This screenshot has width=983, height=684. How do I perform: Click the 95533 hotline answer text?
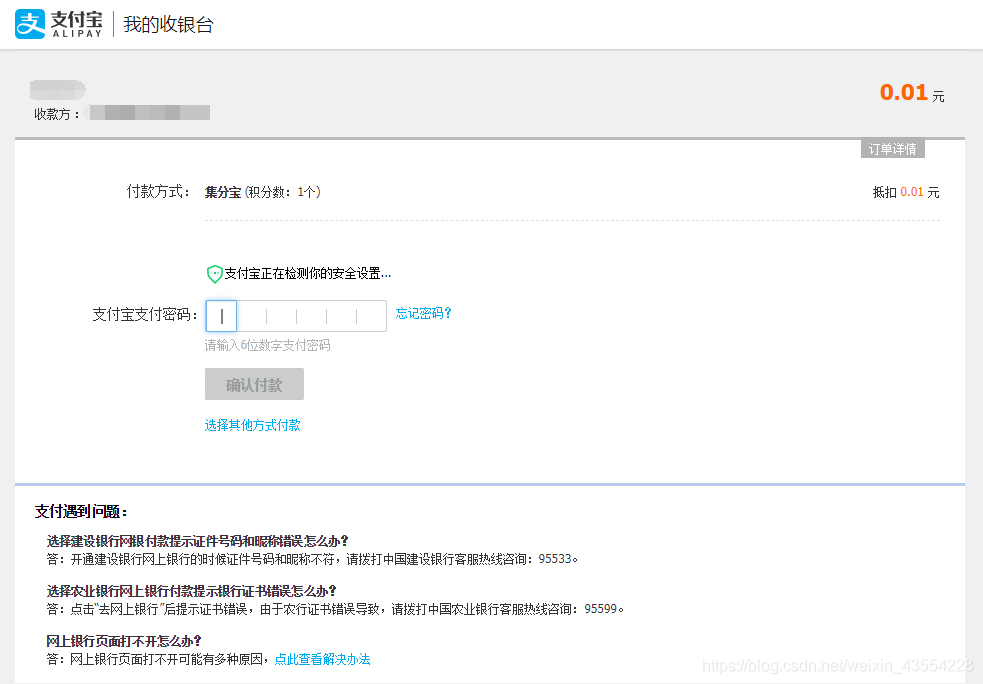click(x=312, y=559)
